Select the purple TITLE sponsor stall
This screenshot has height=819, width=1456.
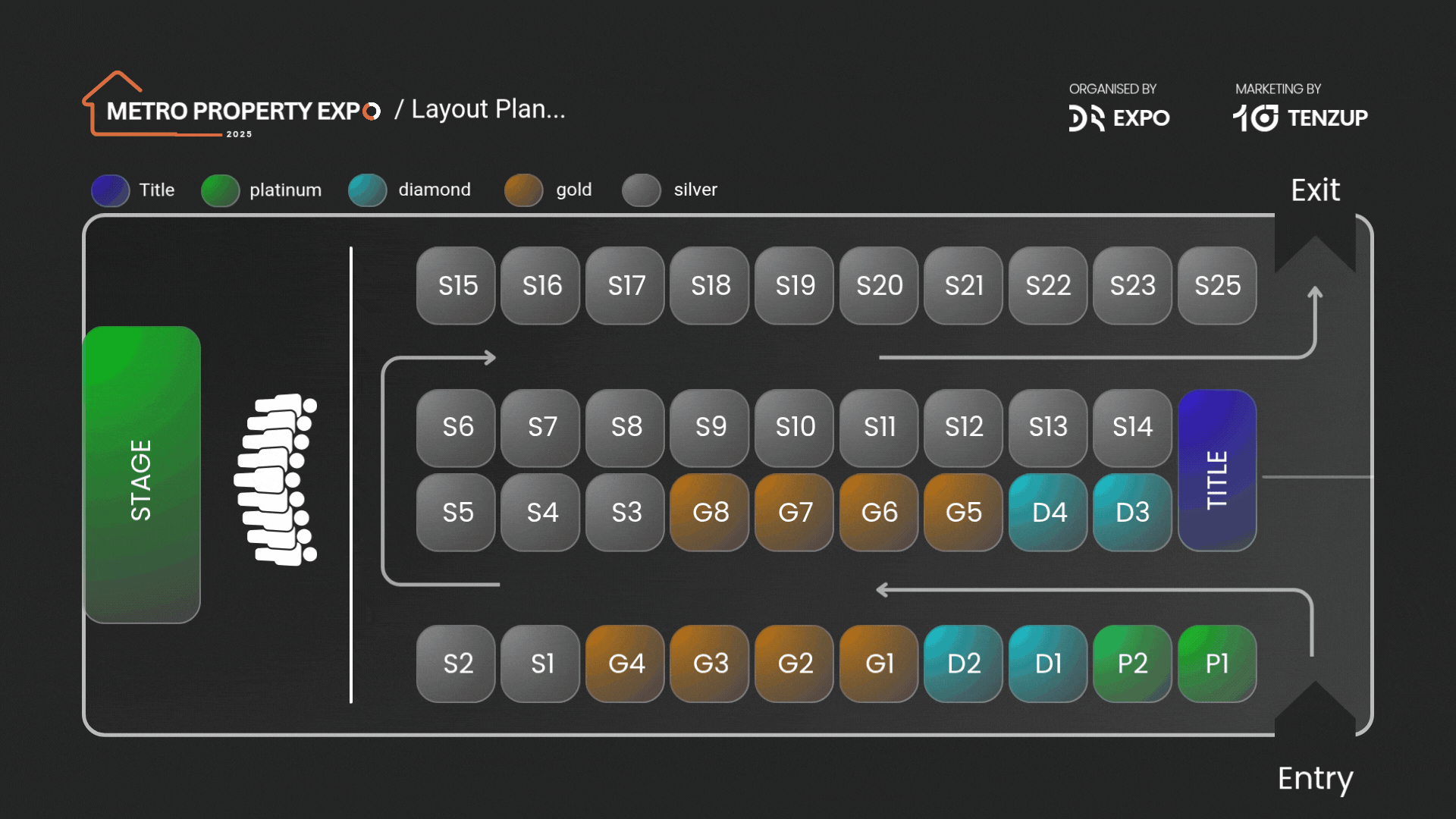[1216, 470]
